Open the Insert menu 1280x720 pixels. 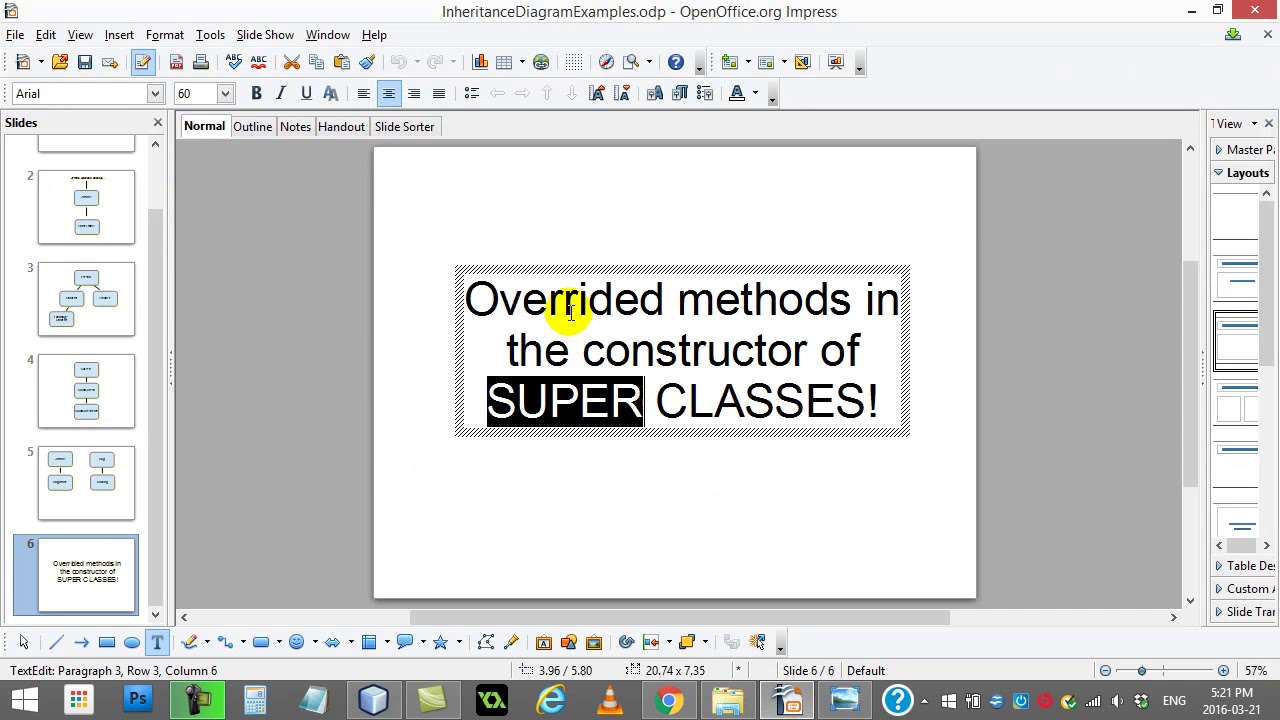point(119,35)
